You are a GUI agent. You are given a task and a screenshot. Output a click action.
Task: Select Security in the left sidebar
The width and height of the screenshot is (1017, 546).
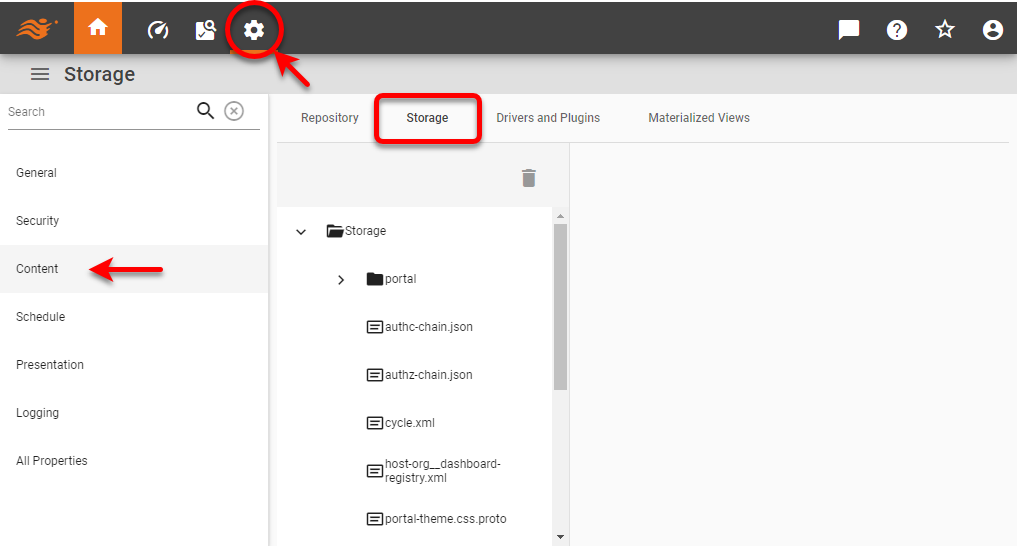38,221
